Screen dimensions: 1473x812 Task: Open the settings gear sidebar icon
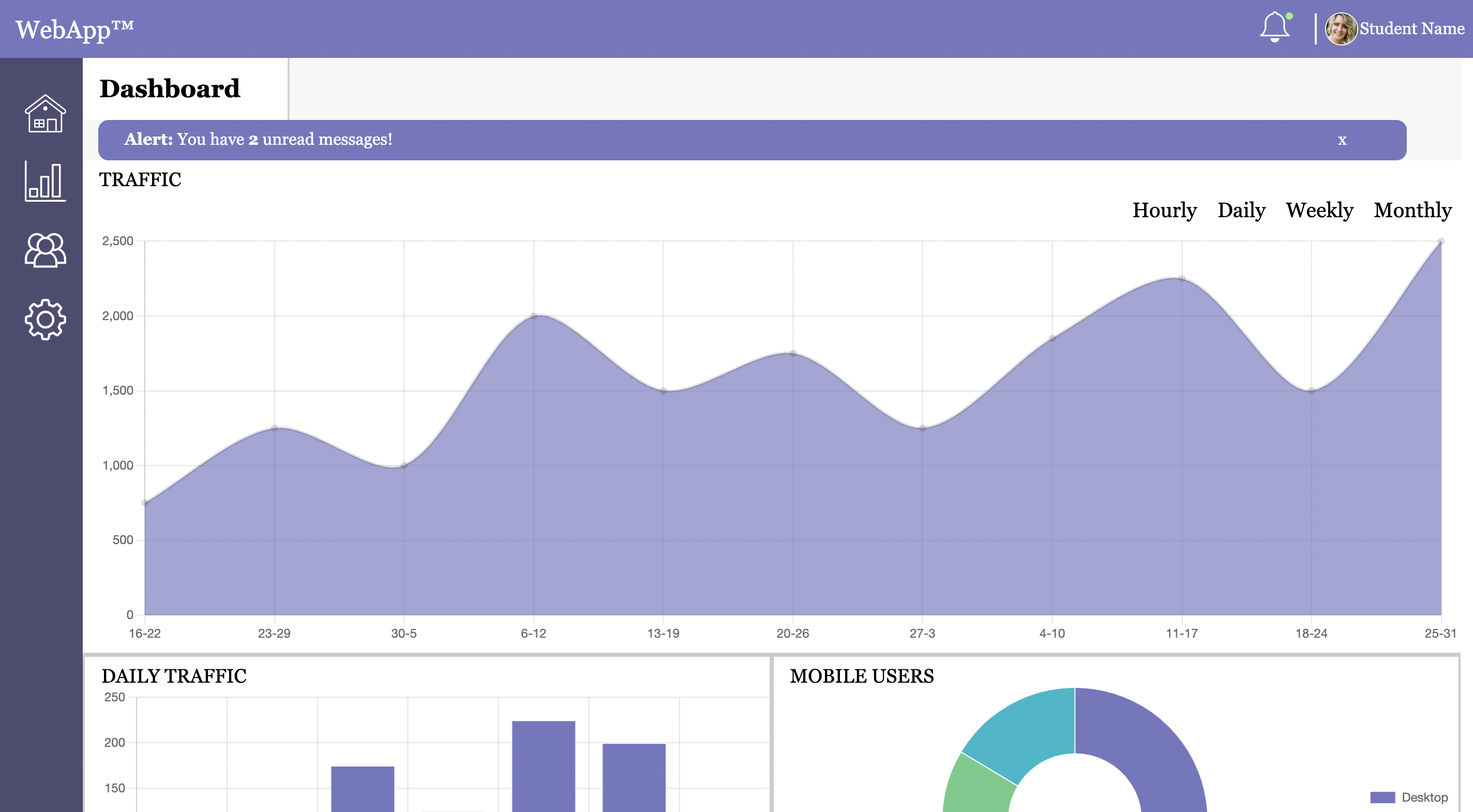(45, 320)
